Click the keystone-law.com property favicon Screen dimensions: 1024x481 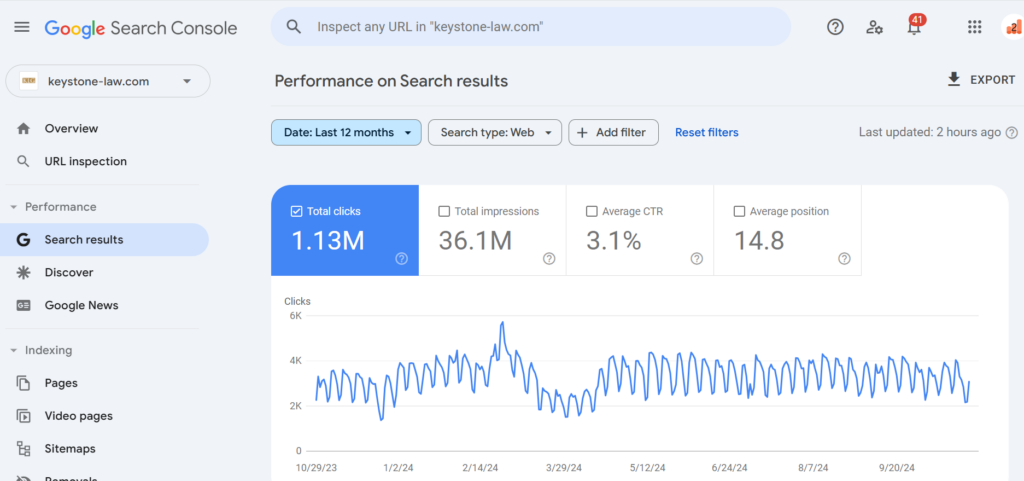(28, 82)
